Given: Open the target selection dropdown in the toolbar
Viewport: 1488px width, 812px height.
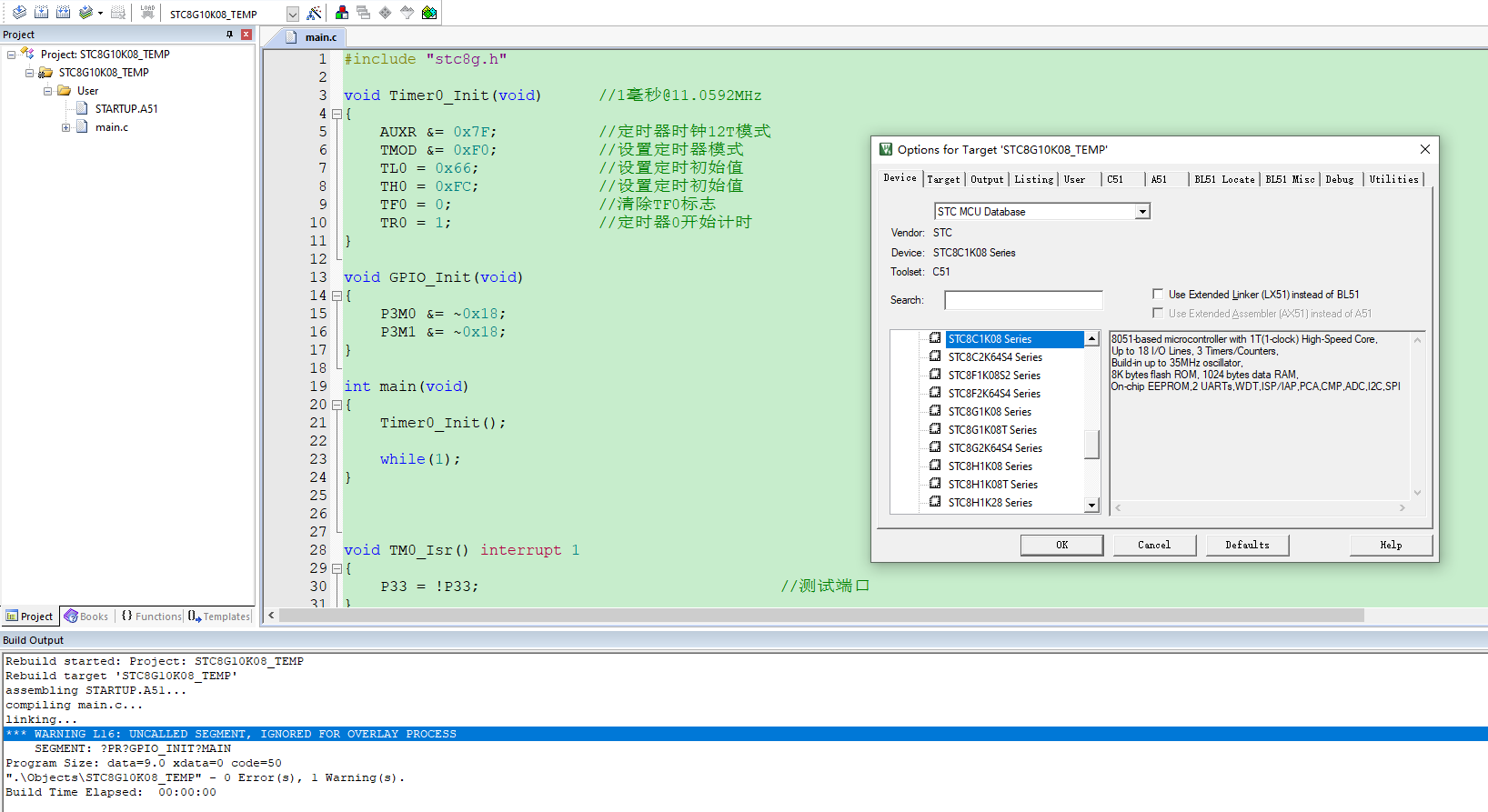Looking at the screenshot, I should [292, 14].
